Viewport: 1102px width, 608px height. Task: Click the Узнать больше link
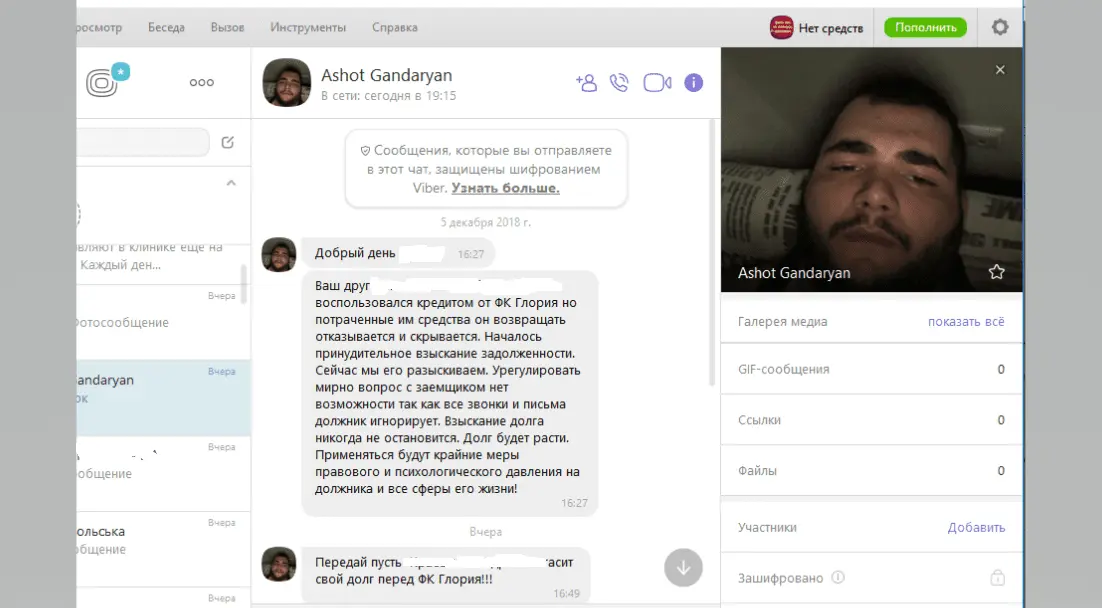tap(505, 188)
